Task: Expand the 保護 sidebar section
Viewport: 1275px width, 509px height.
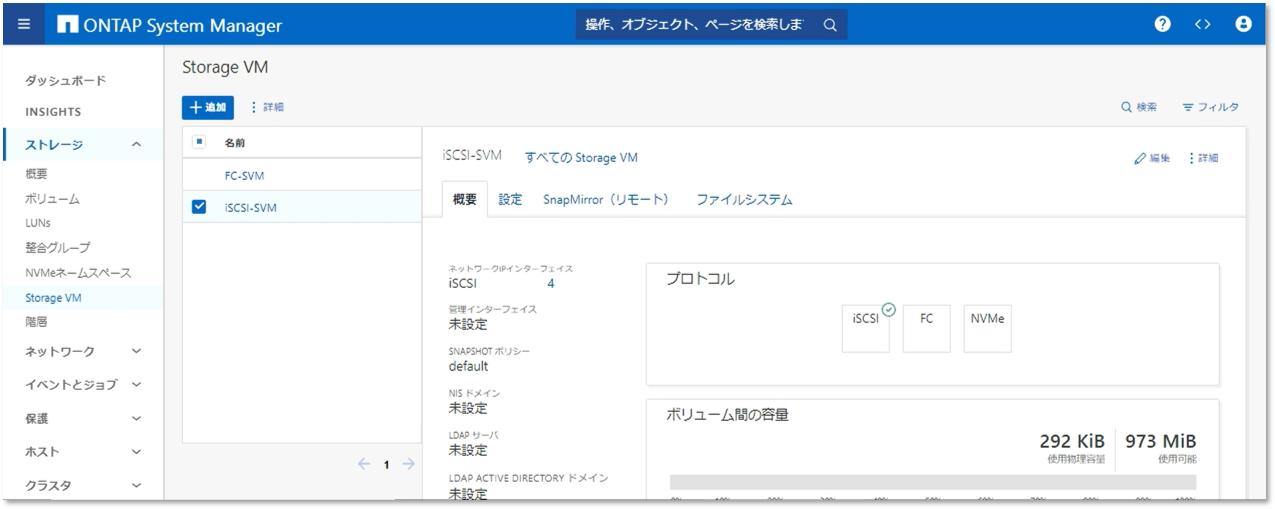Action: (x=136, y=418)
